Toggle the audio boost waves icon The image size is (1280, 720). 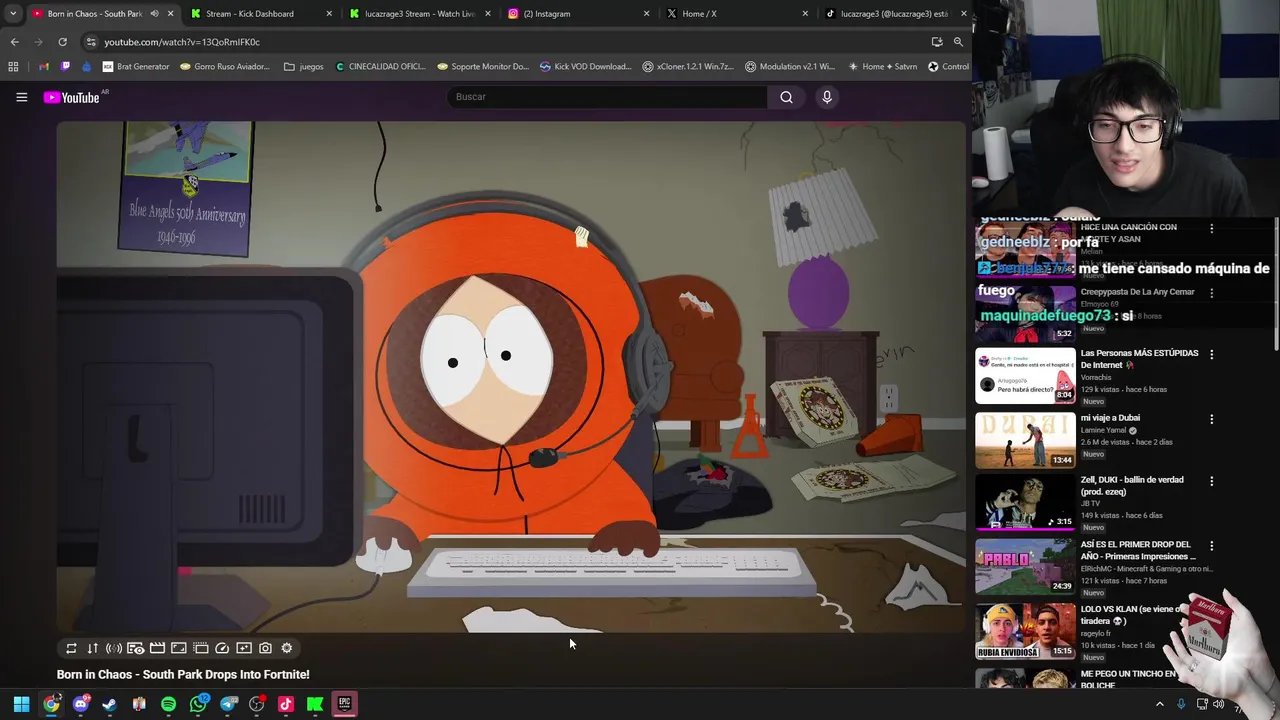click(114, 648)
